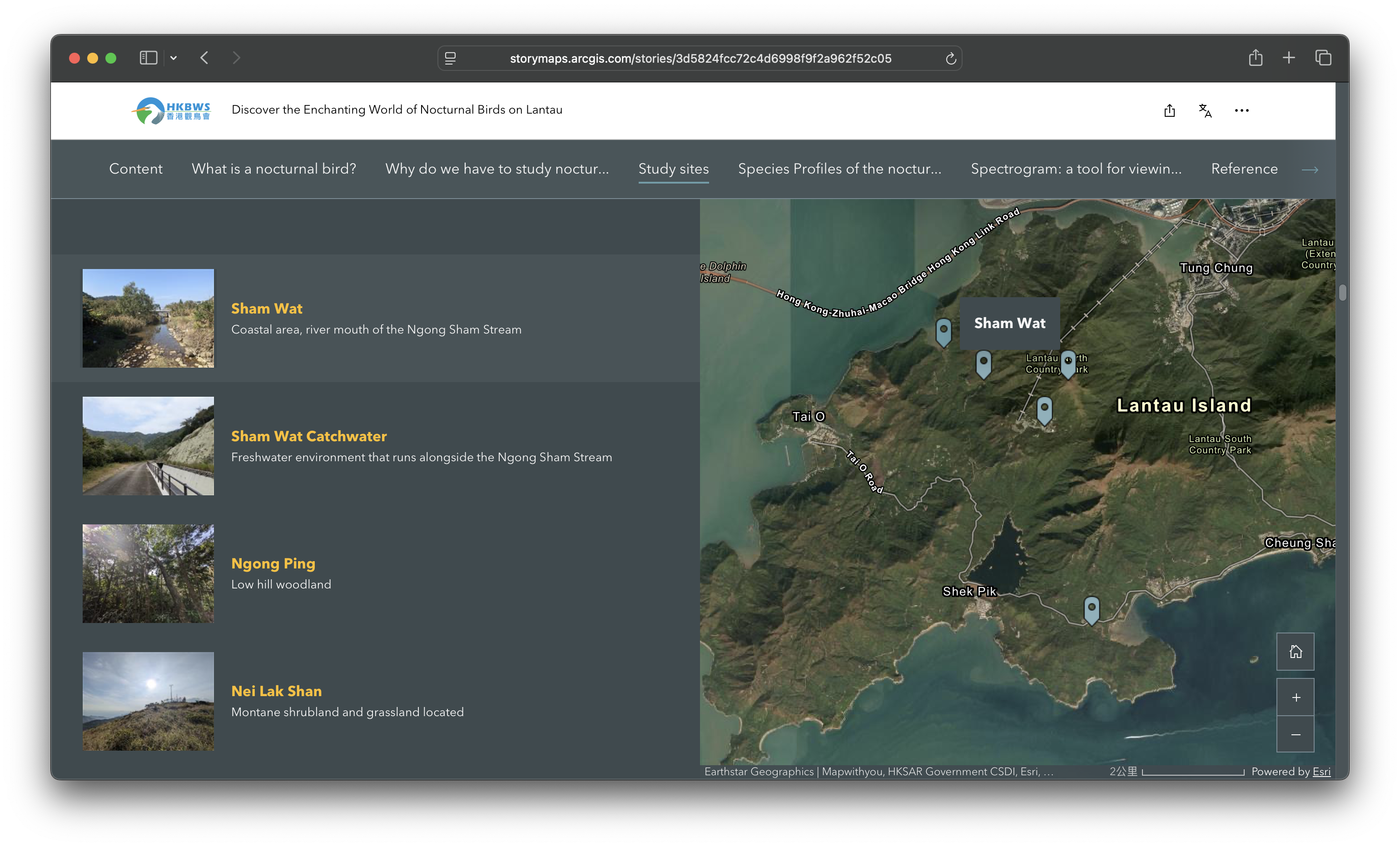Viewport: 1400px width, 847px height.
Task: Click the Safari reload page icon
Action: click(x=951, y=59)
